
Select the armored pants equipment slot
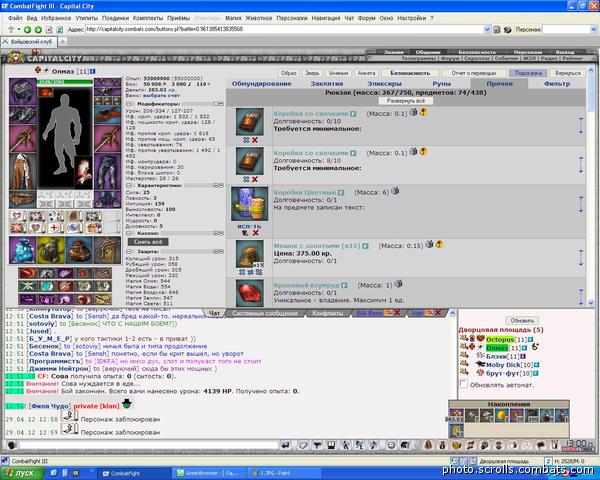(108, 172)
